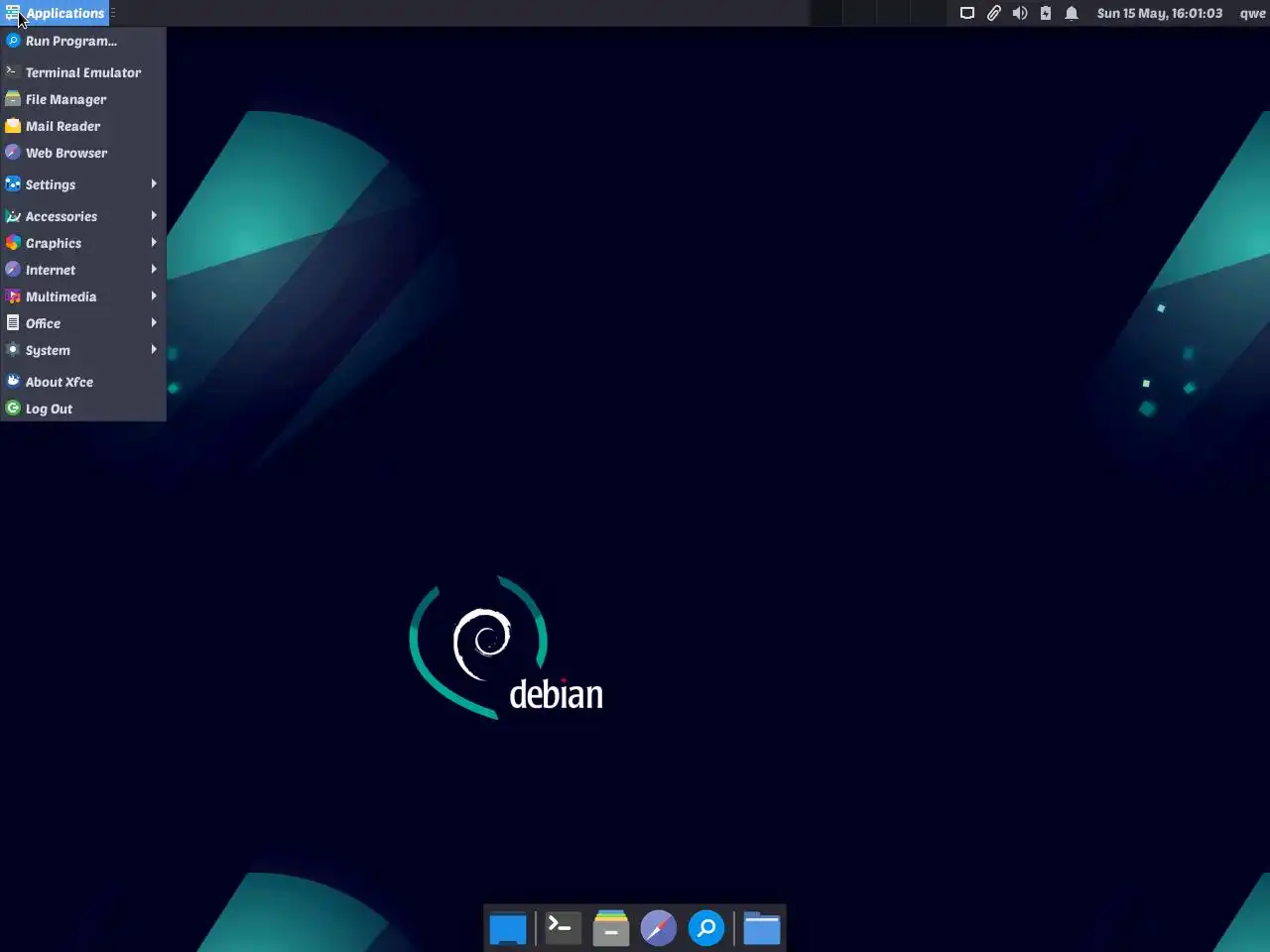Expand the Accessories submenu
This screenshot has width=1270, height=952.
coord(83,216)
